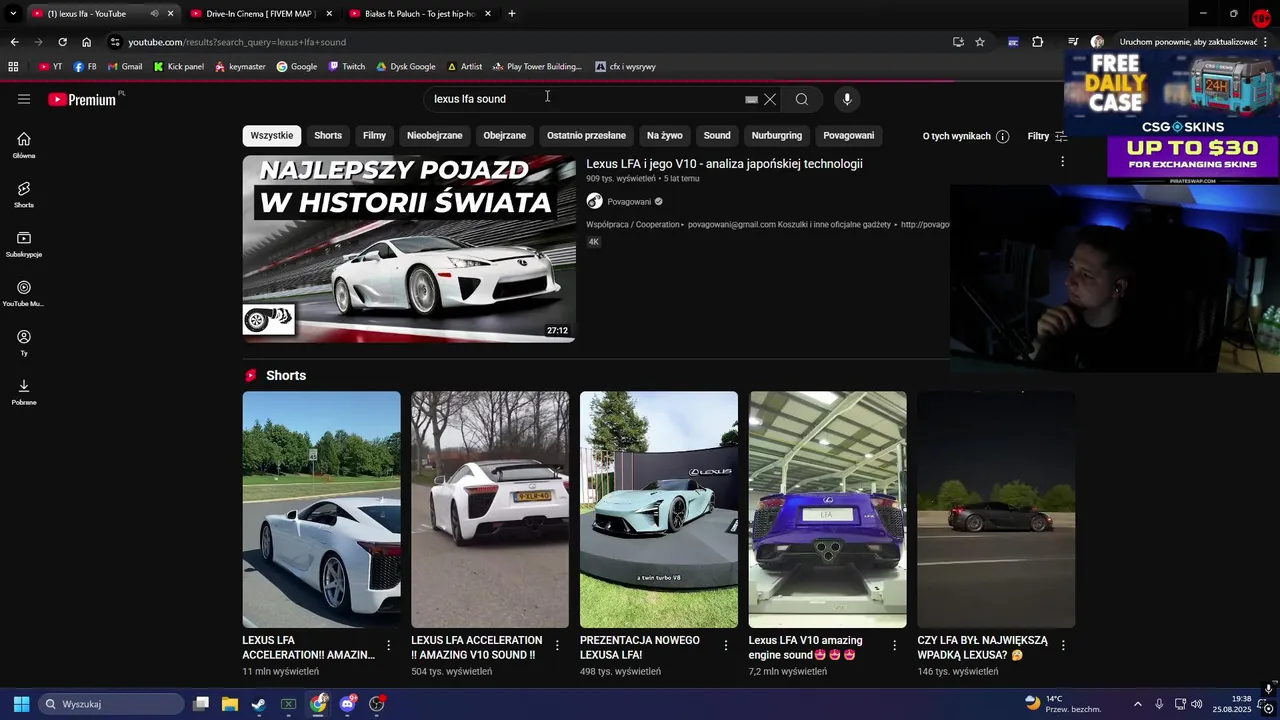The width and height of the screenshot is (1280, 720).
Task: Select the Sound filter chip
Action: point(717,136)
